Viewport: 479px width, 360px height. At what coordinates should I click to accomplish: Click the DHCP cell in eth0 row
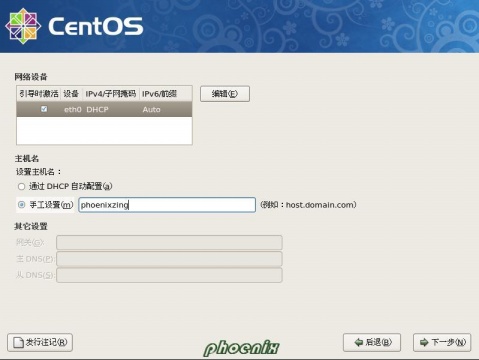(97, 109)
